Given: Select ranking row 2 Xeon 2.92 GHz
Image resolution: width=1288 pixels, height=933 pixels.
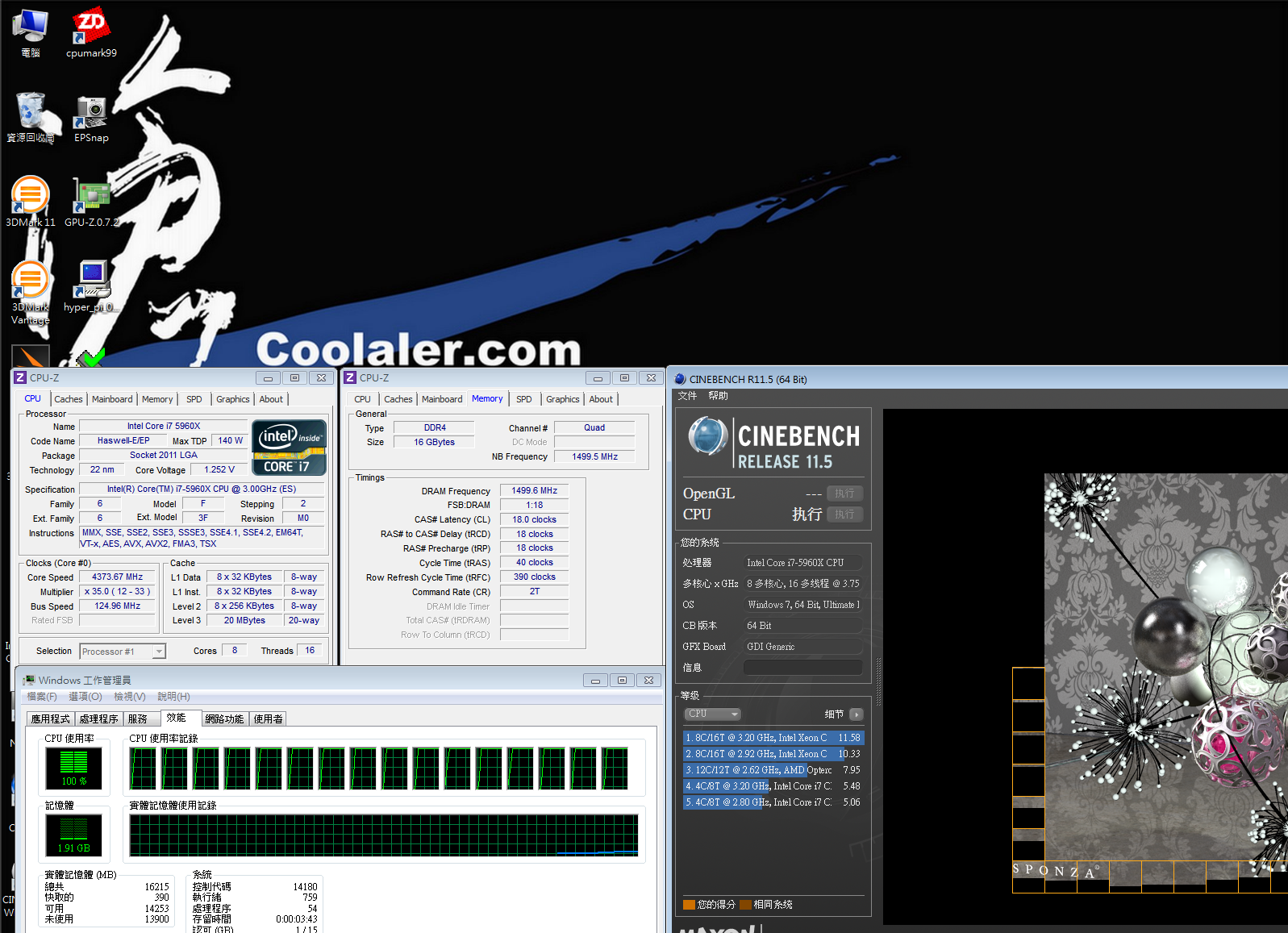Looking at the screenshot, I should pyautogui.click(x=773, y=754).
